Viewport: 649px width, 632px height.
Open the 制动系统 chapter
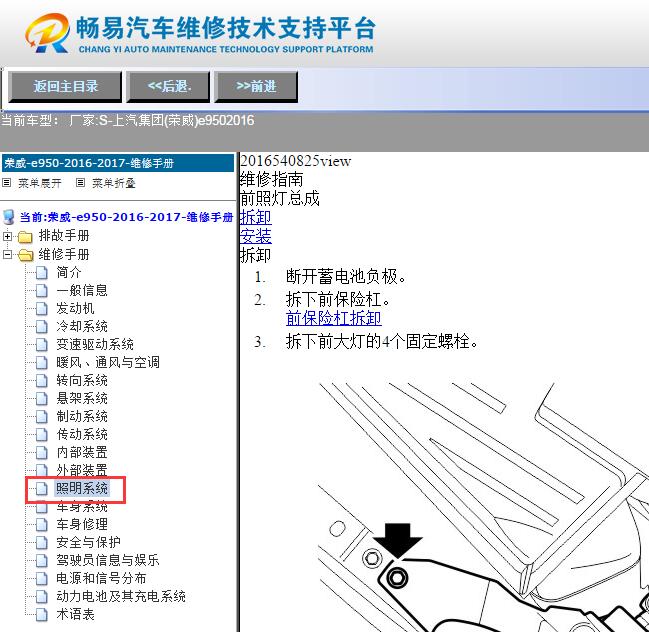[82, 416]
